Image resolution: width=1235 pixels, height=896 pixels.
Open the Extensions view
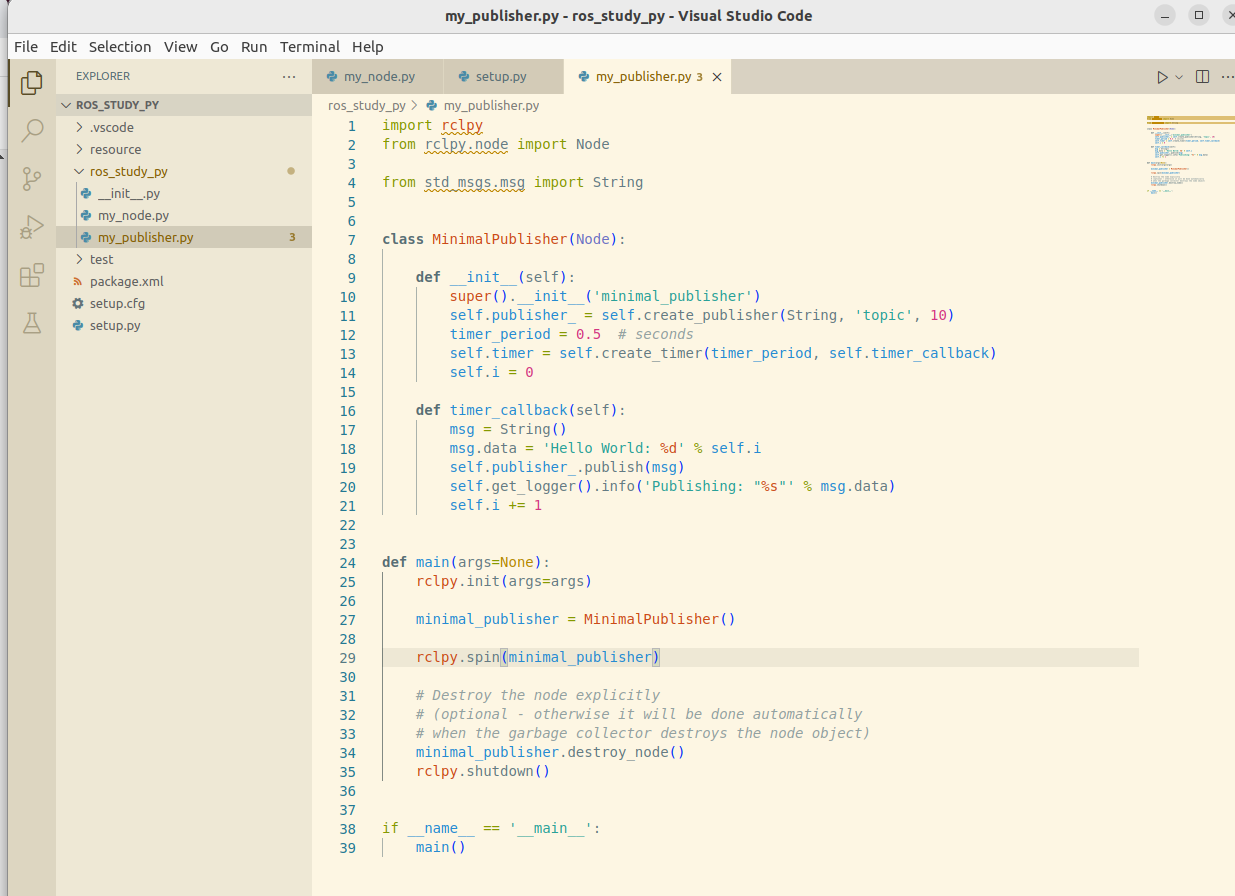click(32, 275)
